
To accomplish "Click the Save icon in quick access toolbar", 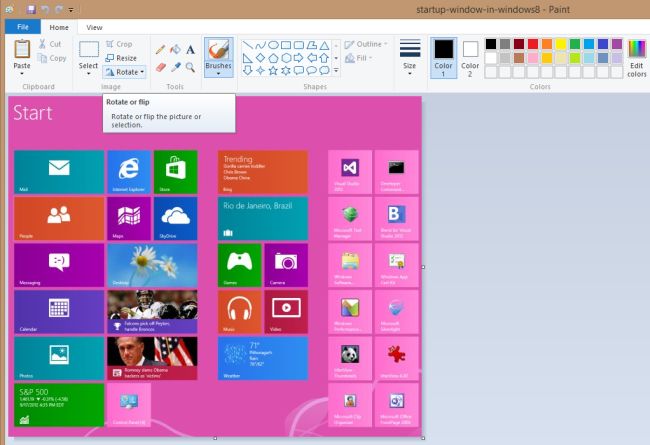I will click(x=31, y=9).
